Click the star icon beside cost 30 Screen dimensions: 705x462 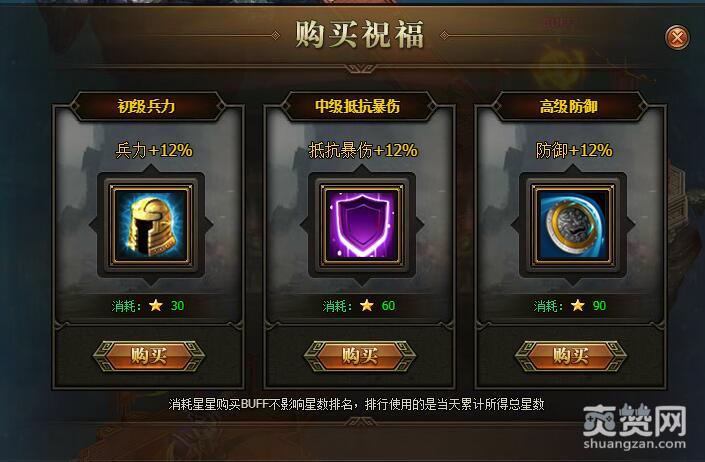[x=156, y=306]
